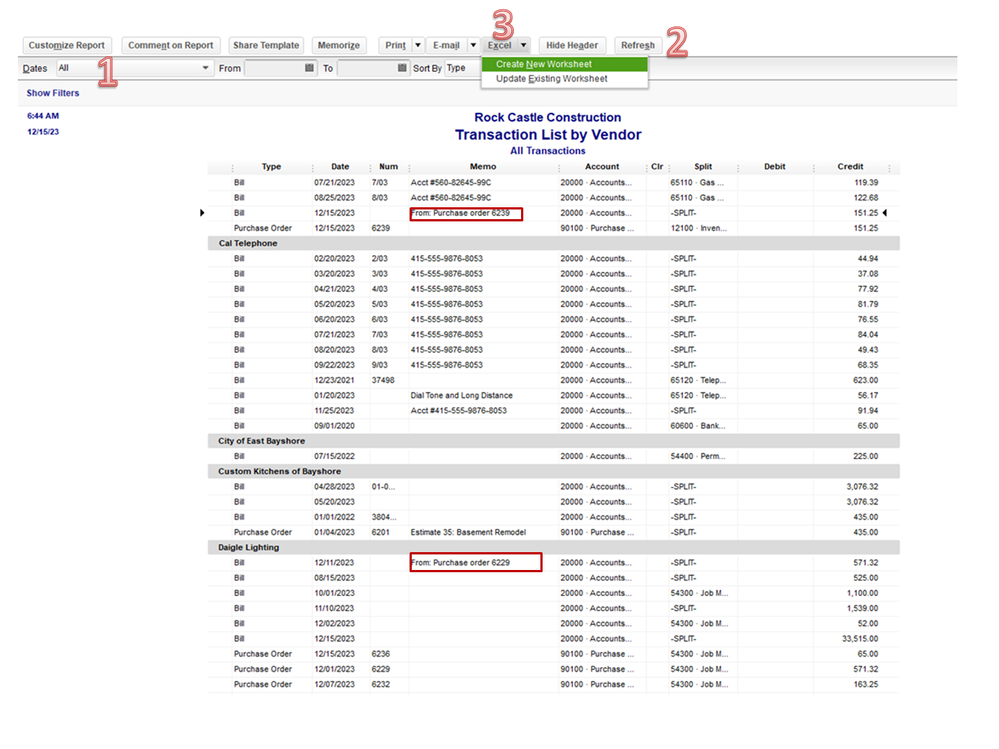Expand the Print dropdown arrow

418,45
